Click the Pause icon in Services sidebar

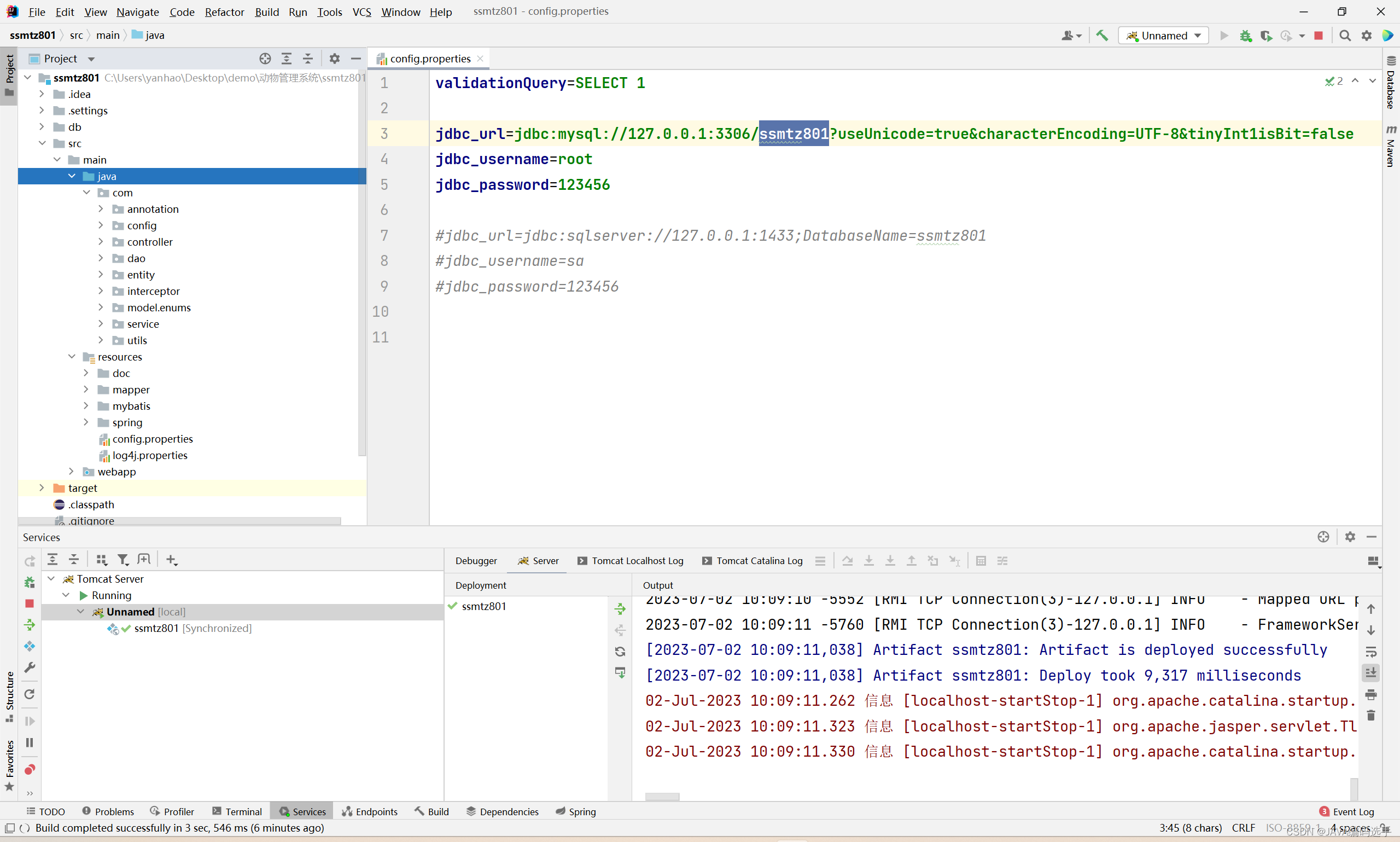tap(30, 743)
